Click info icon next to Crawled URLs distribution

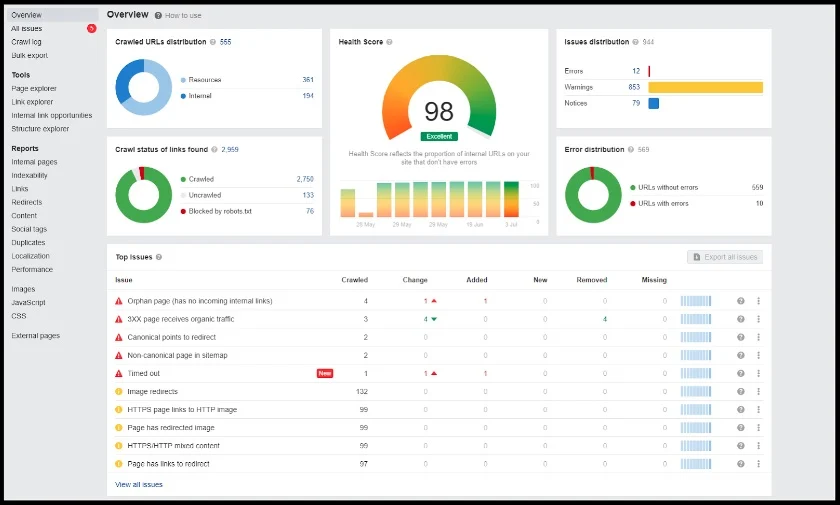click(x=213, y=42)
